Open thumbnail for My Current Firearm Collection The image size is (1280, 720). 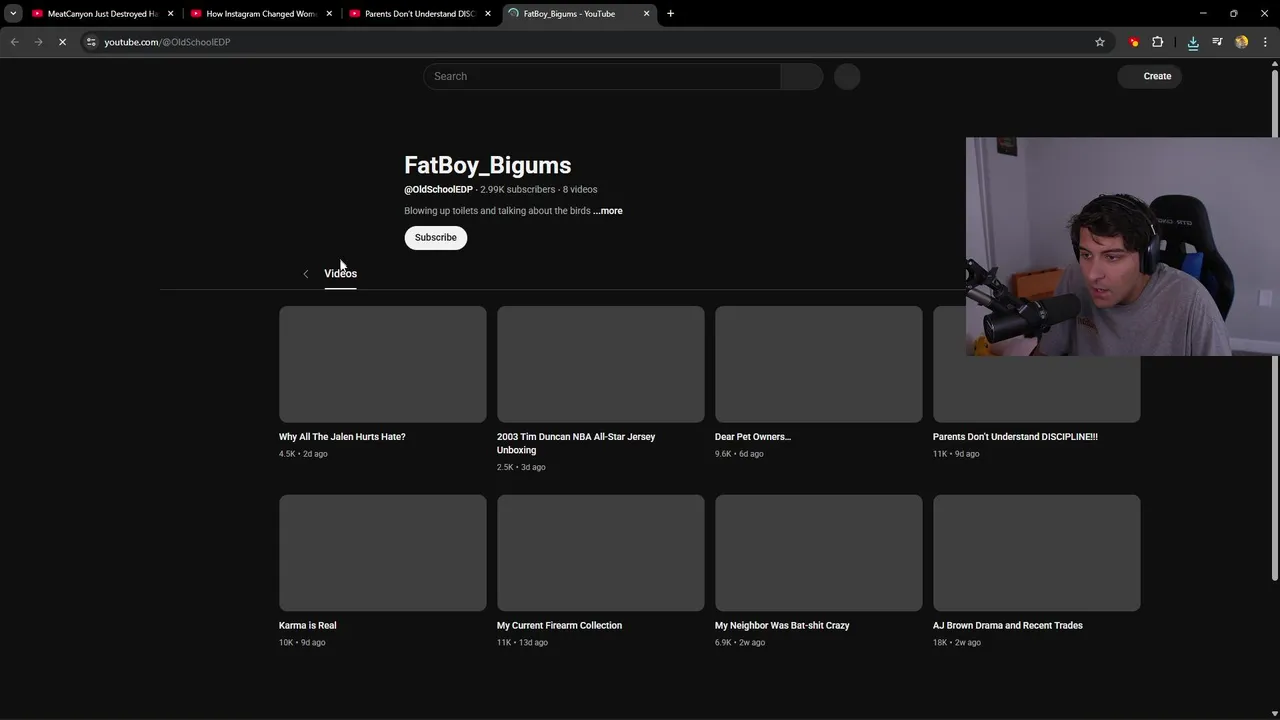(x=601, y=553)
